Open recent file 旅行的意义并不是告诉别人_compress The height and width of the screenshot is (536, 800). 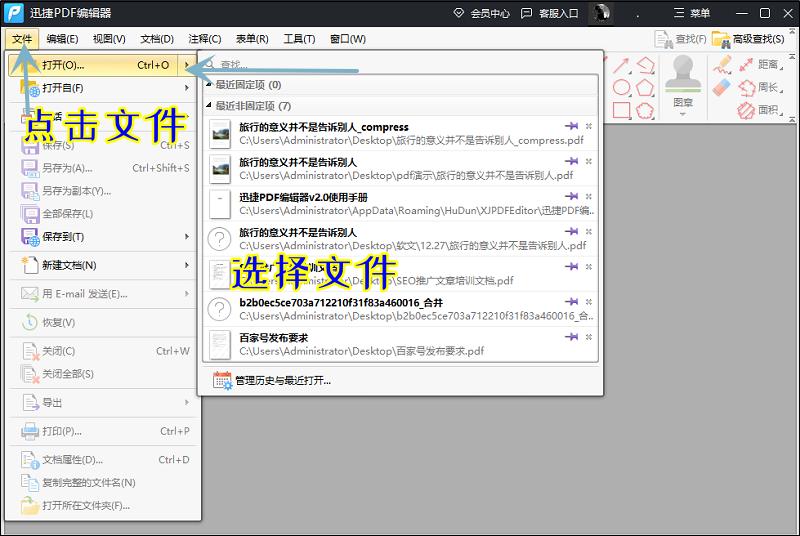(401, 134)
